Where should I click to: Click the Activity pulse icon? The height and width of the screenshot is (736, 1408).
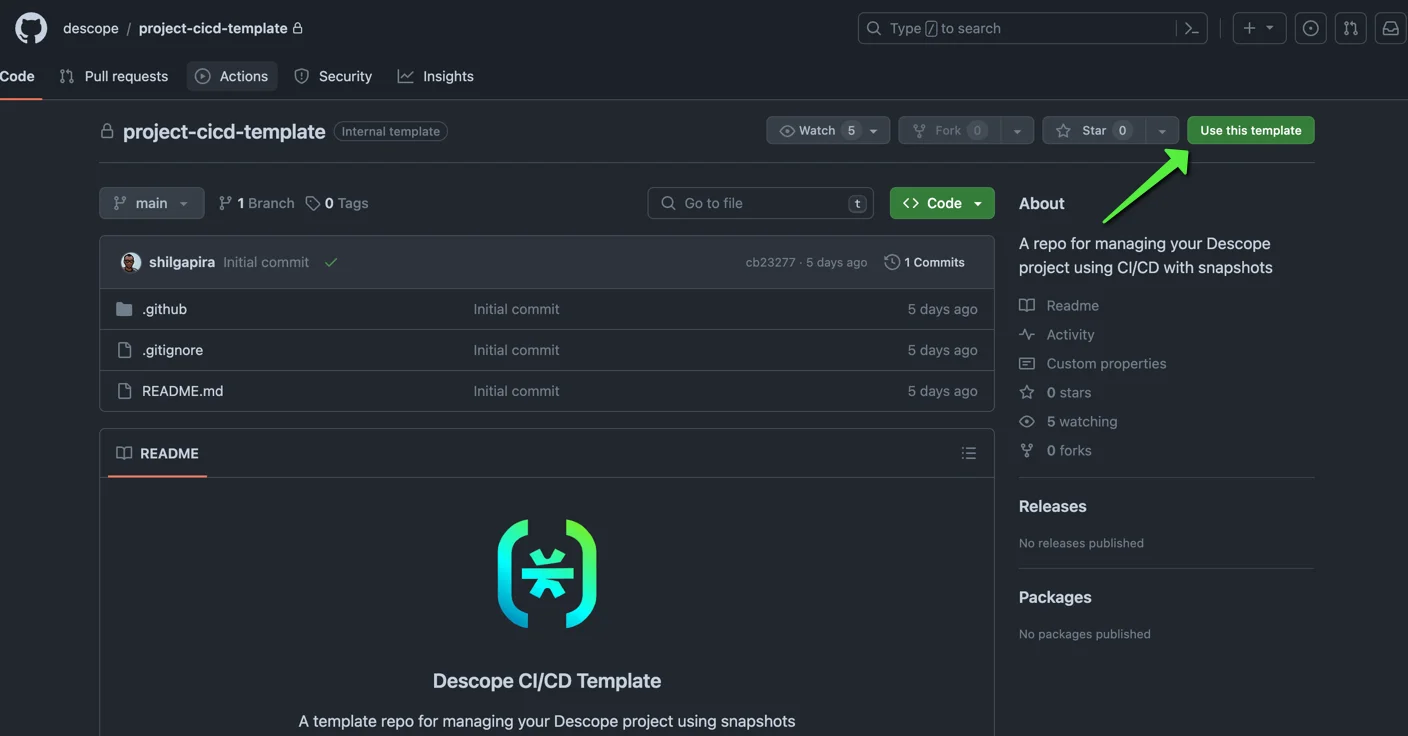(1026, 334)
